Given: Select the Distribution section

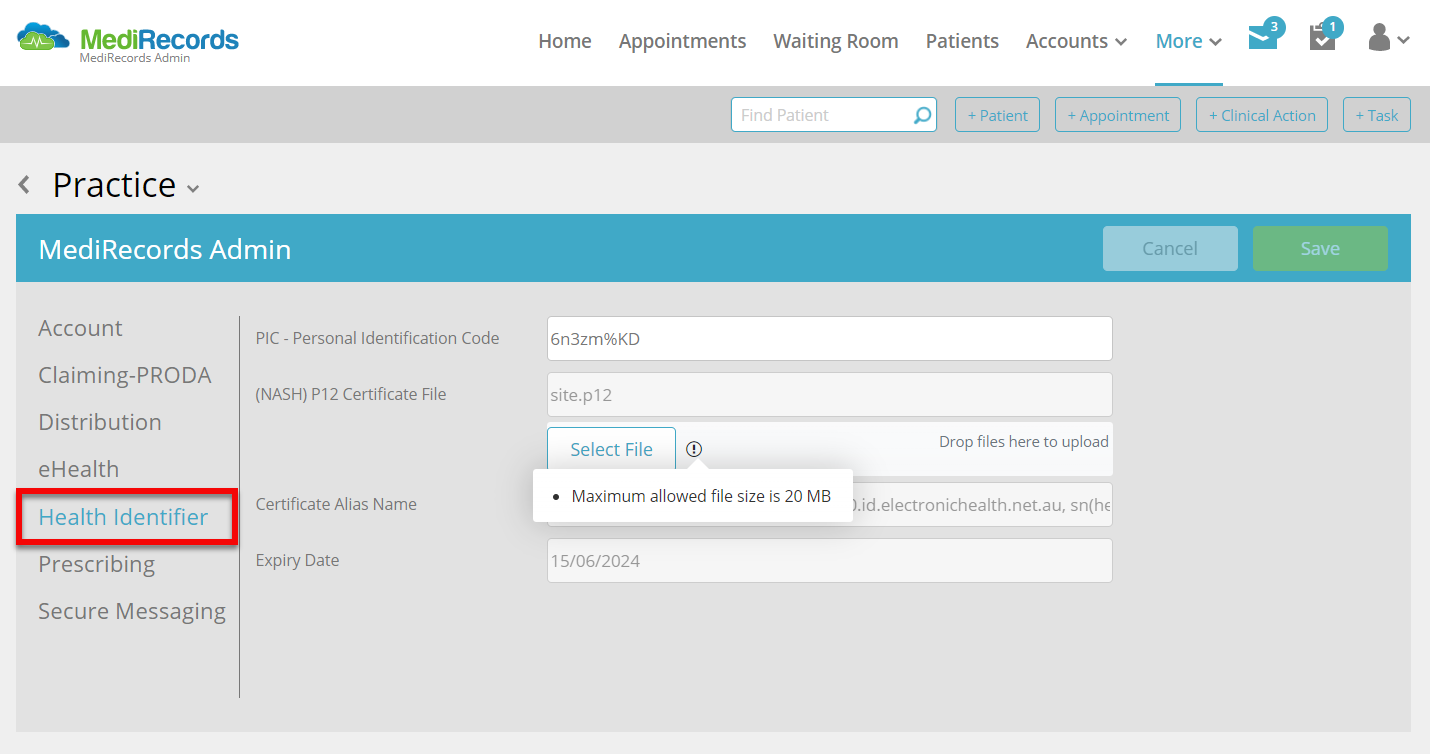Looking at the screenshot, I should click(x=100, y=422).
